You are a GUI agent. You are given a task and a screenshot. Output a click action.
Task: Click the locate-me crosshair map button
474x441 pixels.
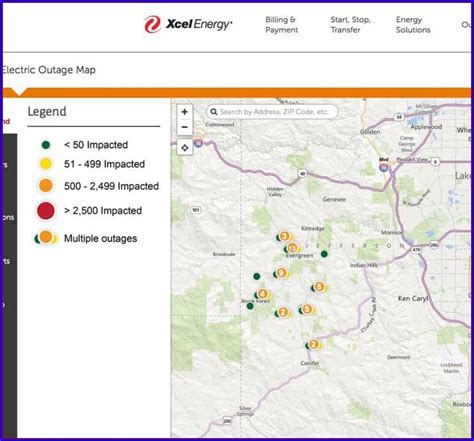click(x=185, y=148)
